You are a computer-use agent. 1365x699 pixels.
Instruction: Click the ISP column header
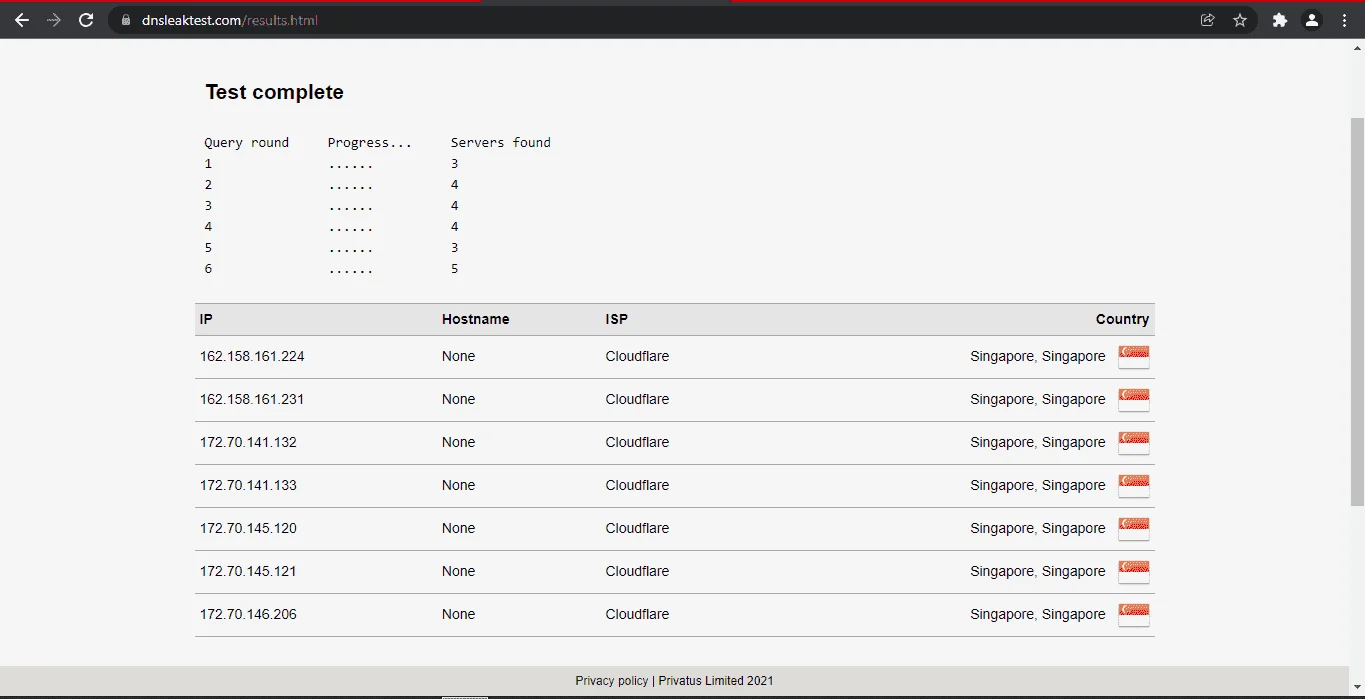(x=617, y=319)
